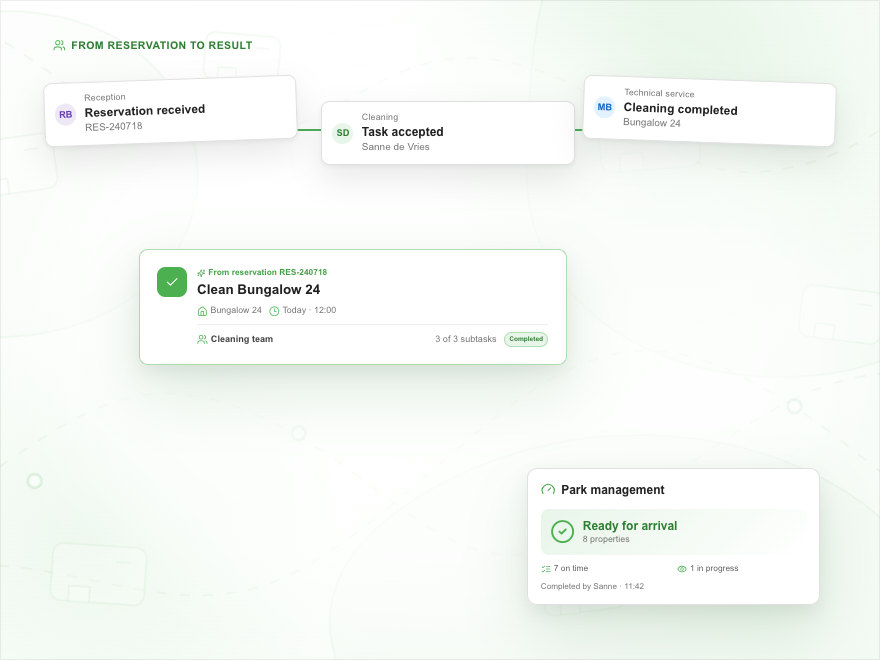This screenshot has width=880, height=660.
Task: Click the eye icon beside 1 in progress
Action: tap(682, 569)
